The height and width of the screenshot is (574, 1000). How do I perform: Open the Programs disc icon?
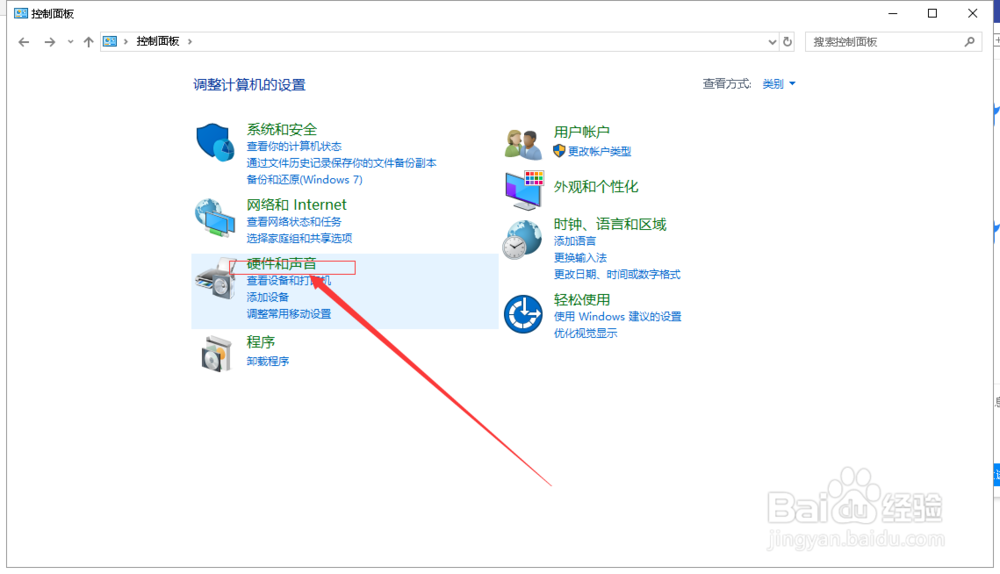click(x=216, y=353)
